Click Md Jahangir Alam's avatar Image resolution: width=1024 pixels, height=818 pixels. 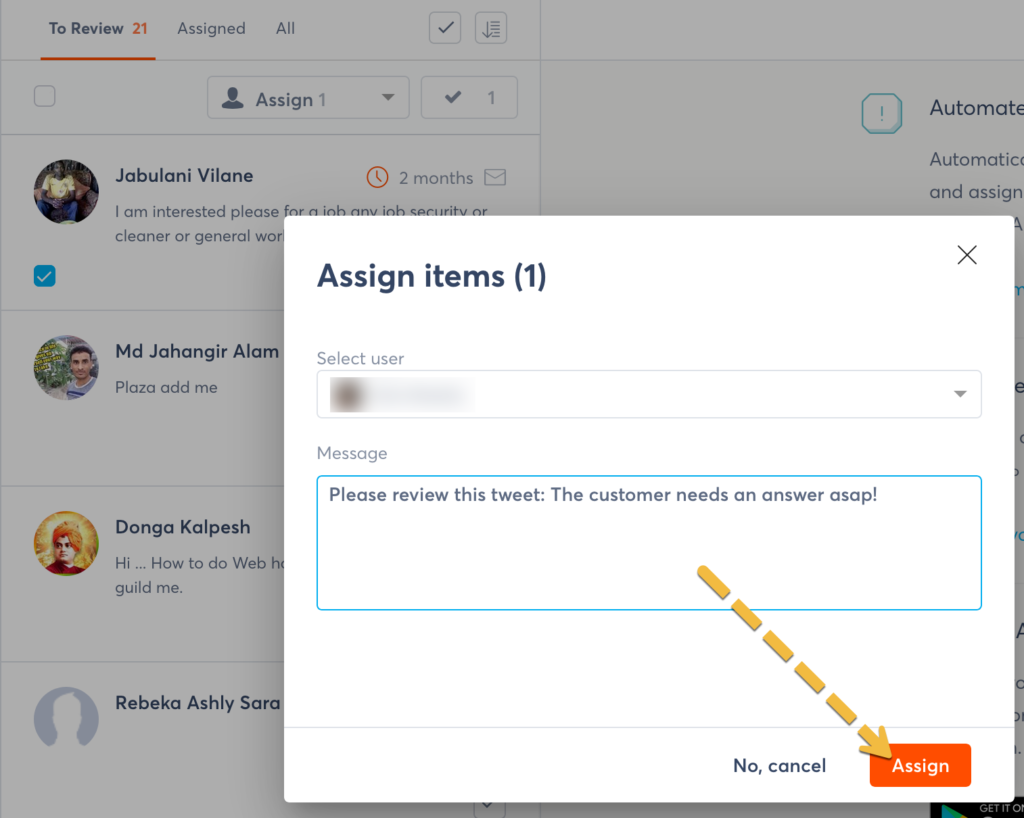coord(66,367)
